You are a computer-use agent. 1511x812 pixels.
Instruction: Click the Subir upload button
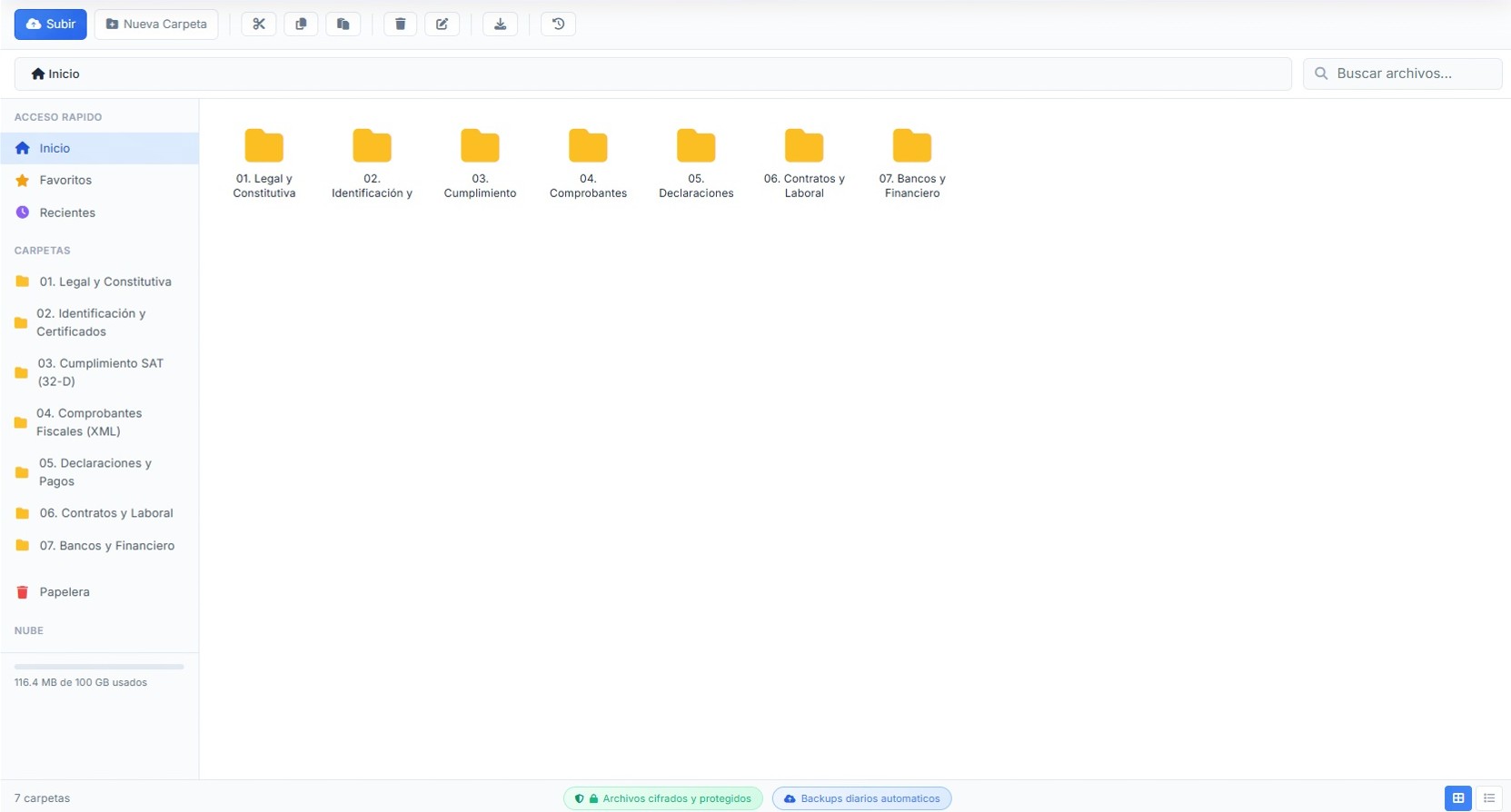point(50,25)
